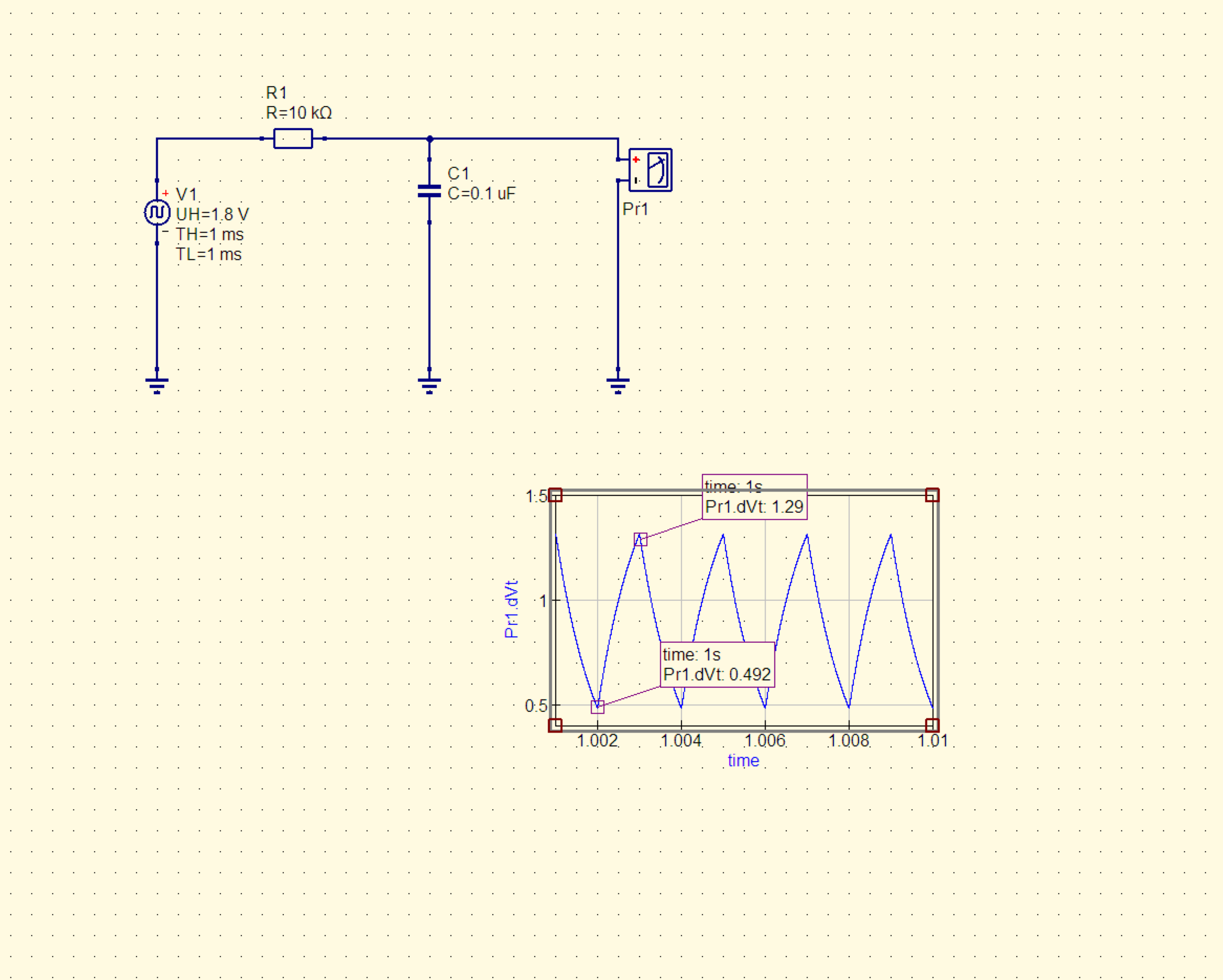Image resolution: width=1223 pixels, height=980 pixels.
Task: Click the C=0.1 uF property label
Action: 482,194
